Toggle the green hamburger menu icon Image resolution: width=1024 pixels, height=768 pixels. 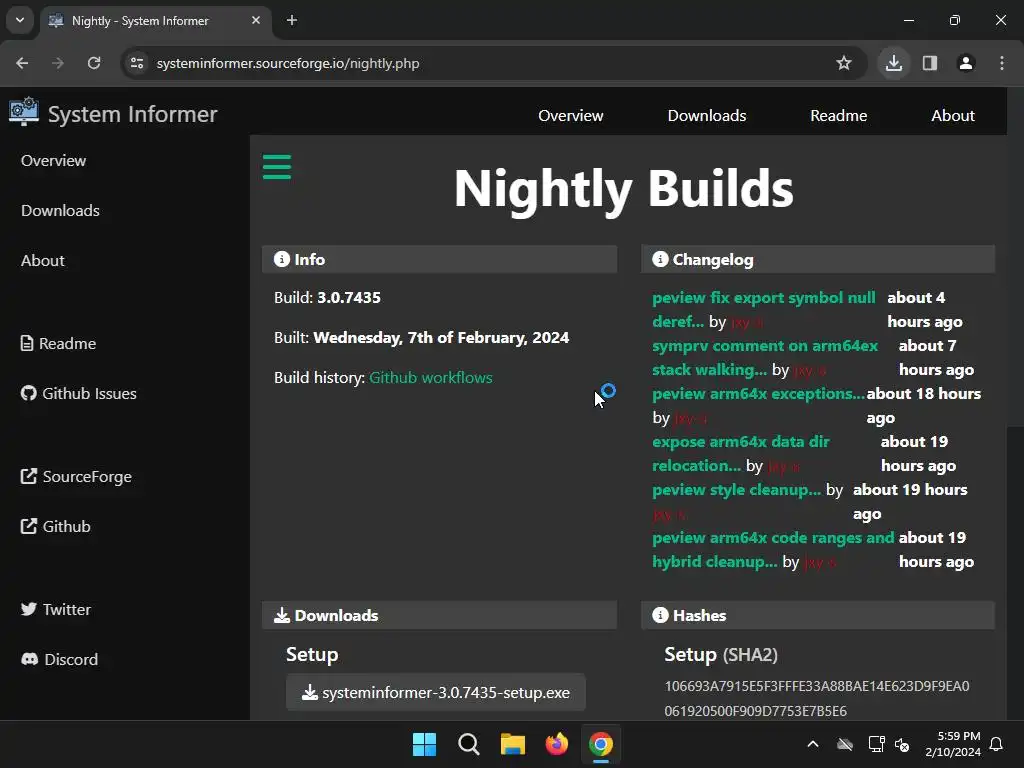coord(277,167)
